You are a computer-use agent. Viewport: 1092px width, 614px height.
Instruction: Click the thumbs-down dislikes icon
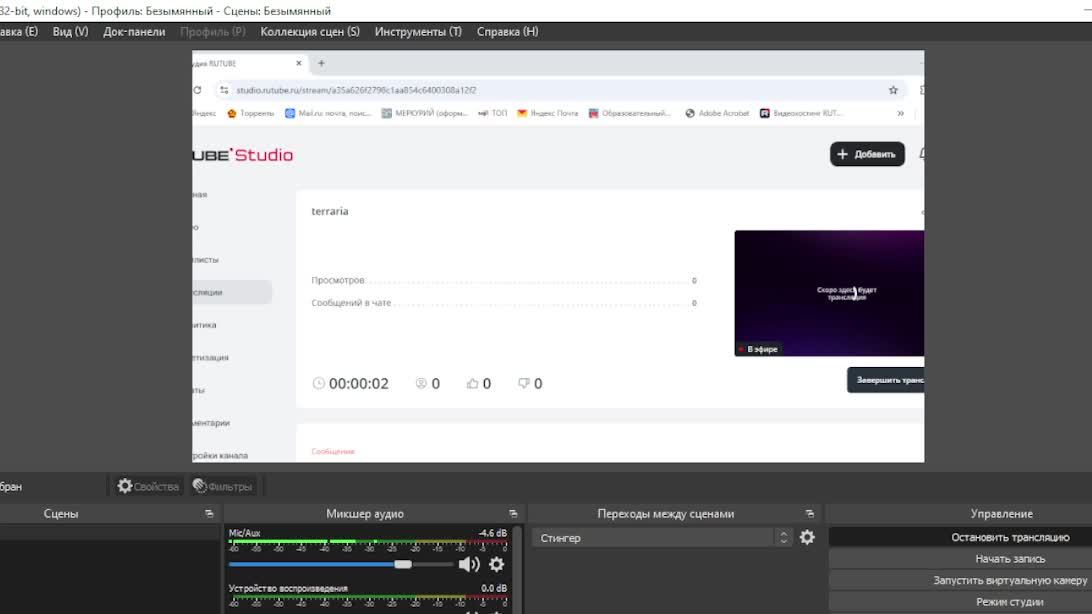524,384
